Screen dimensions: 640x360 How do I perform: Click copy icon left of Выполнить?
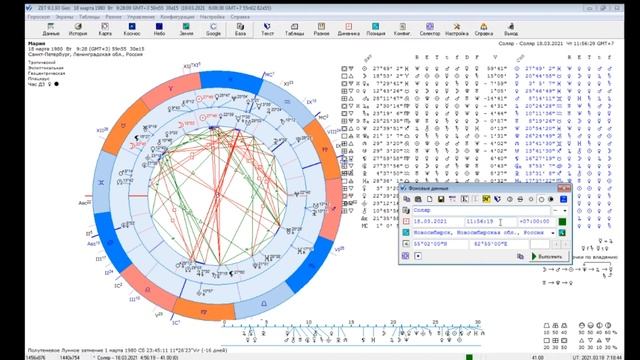[x=520, y=256]
